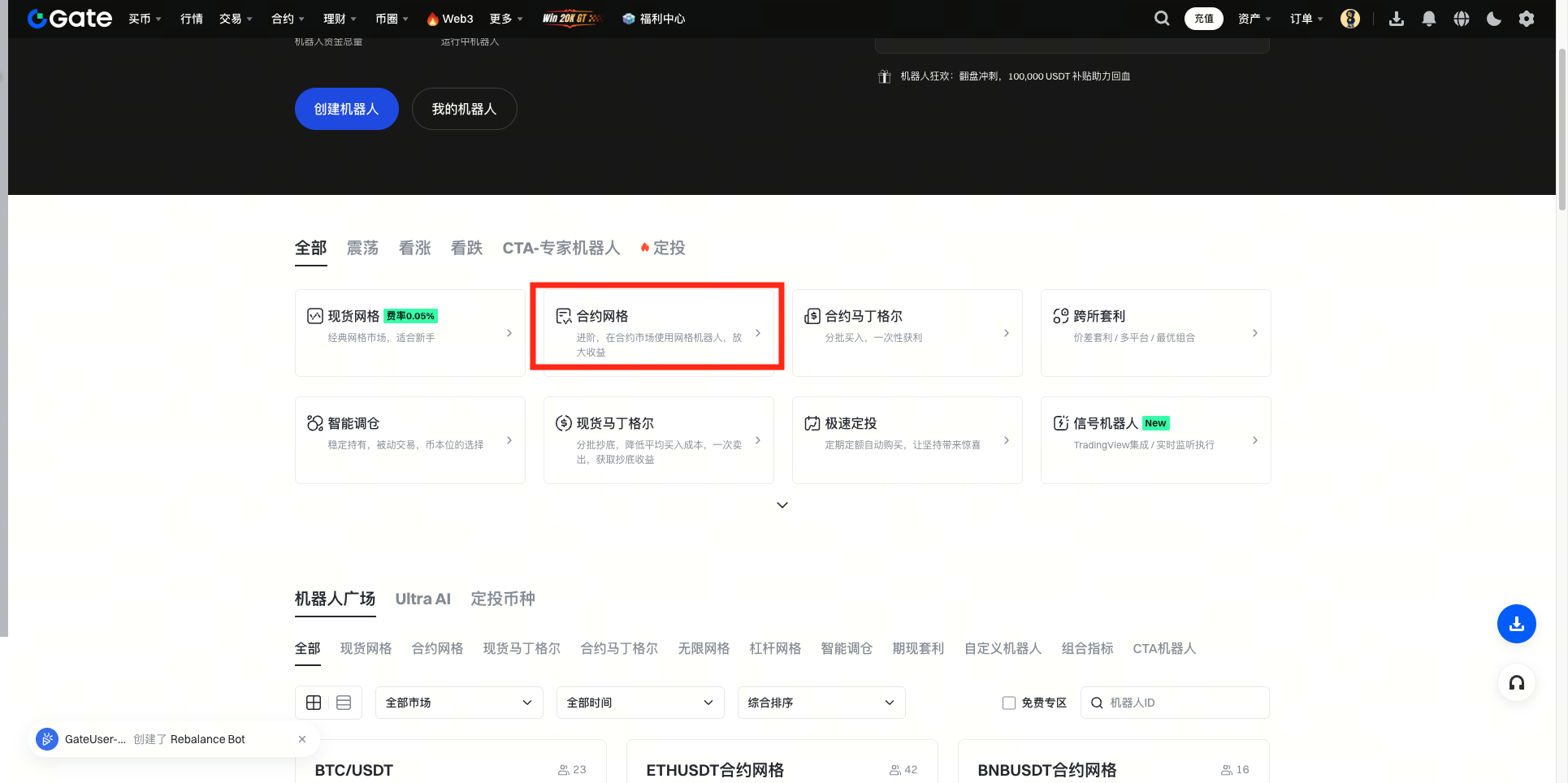
Task: Click the language globe icon
Action: [x=1461, y=19]
